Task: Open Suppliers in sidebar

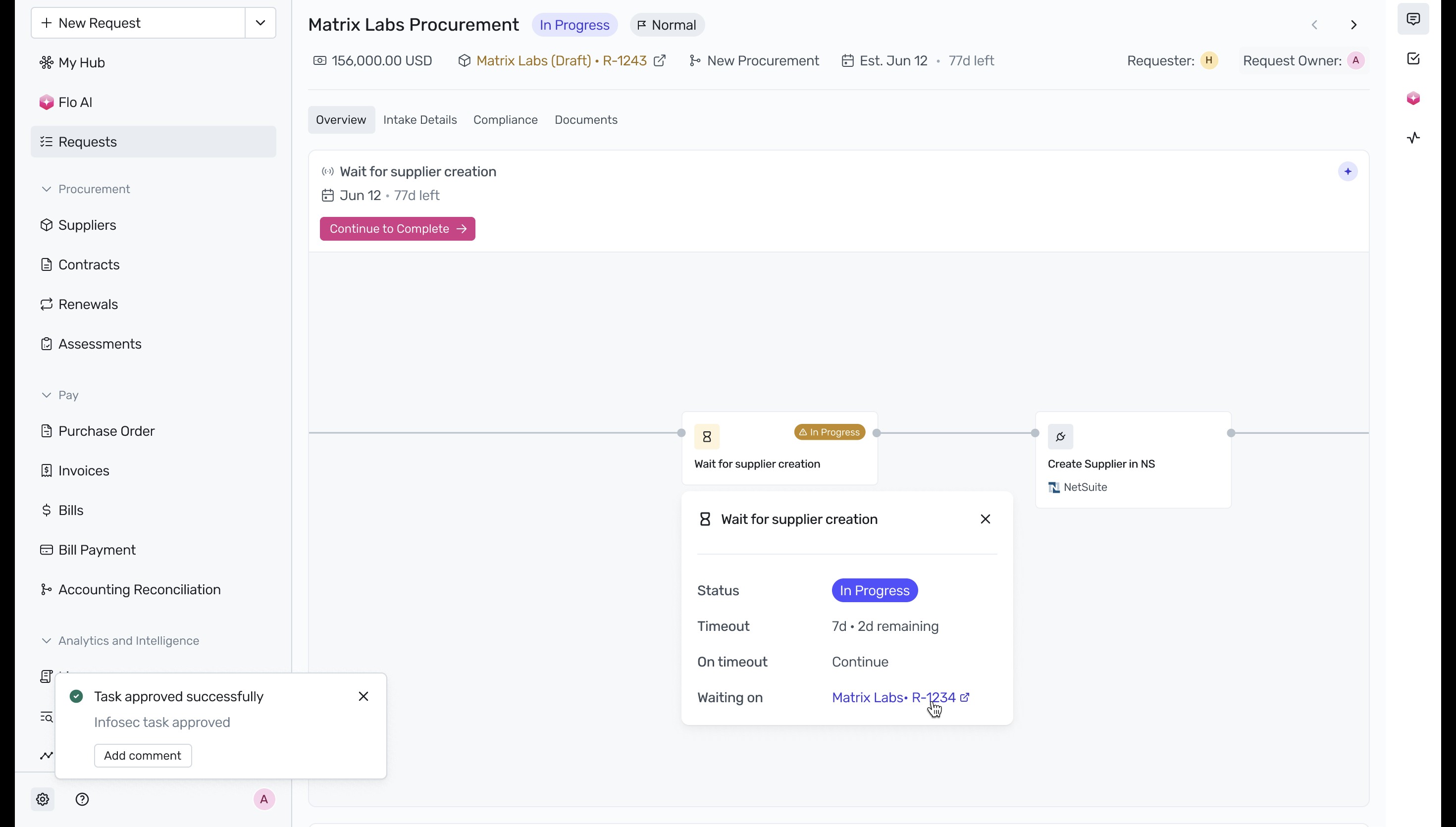Action: click(x=154, y=225)
